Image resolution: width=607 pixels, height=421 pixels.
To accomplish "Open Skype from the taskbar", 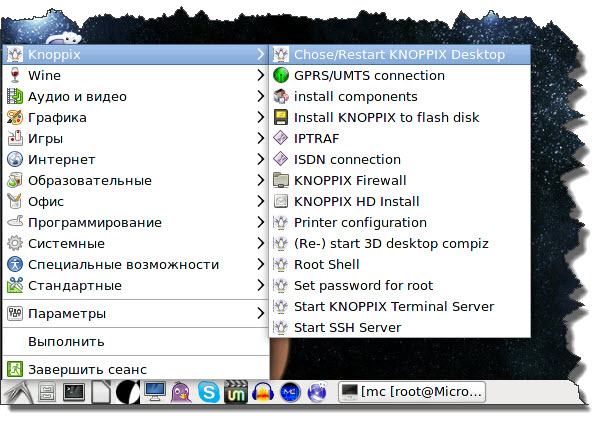I will point(209,392).
